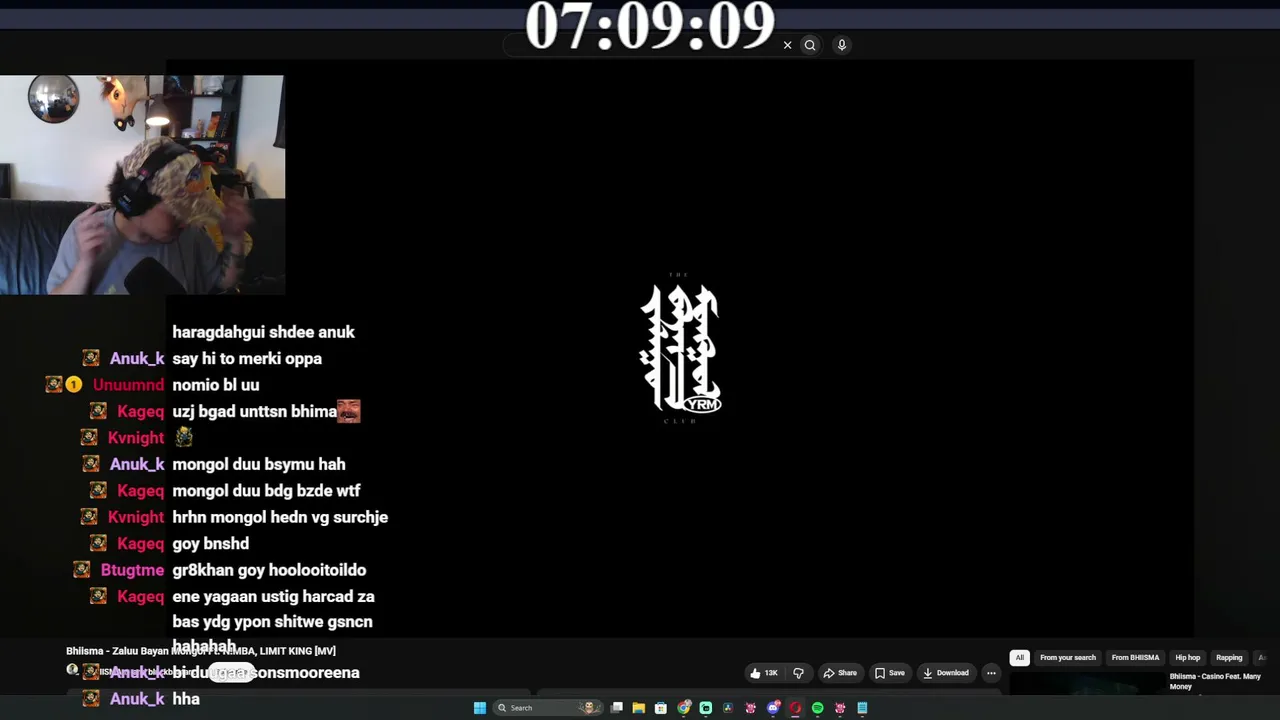Click the taskbar Search box

[x=550, y=708]
